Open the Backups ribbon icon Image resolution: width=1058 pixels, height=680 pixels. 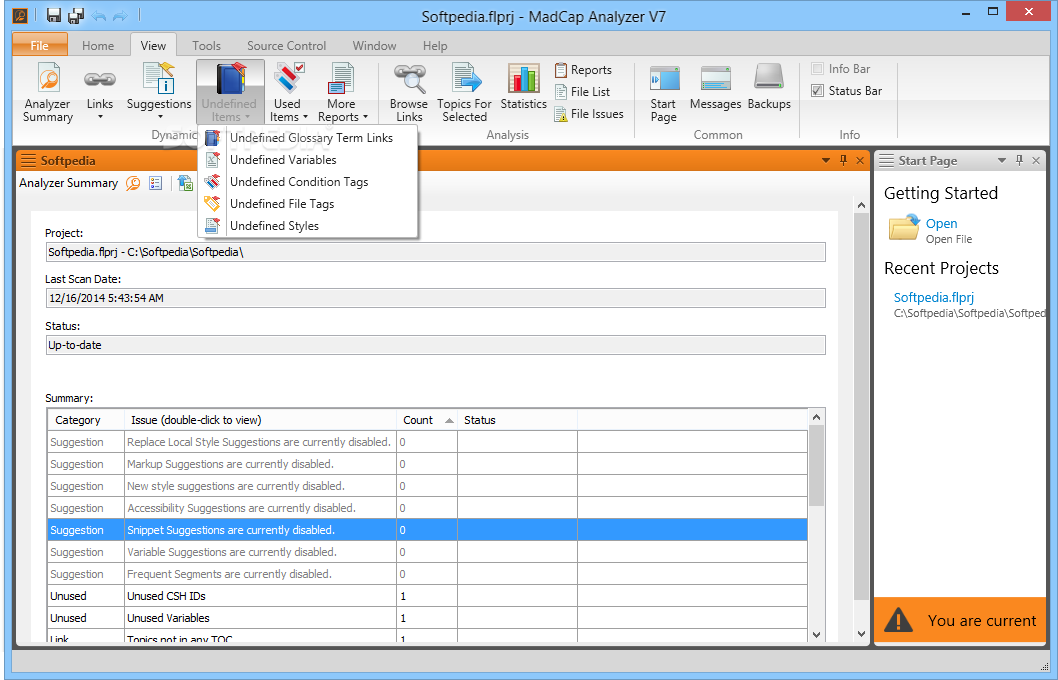(x=769, y=86)
